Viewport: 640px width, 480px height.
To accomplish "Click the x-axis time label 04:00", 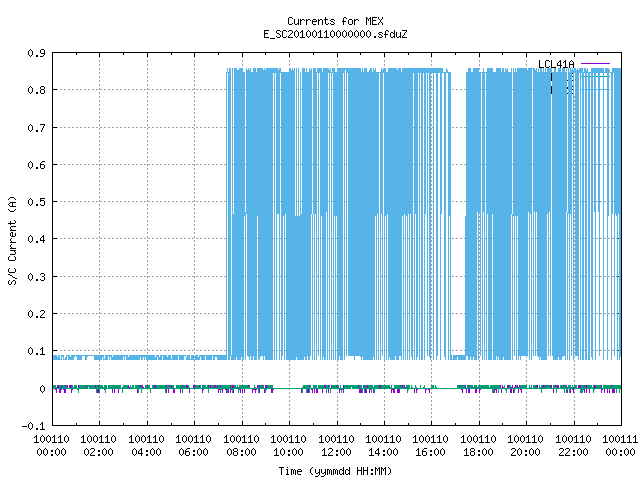I will pyautogui.click(x=146, y=452).
